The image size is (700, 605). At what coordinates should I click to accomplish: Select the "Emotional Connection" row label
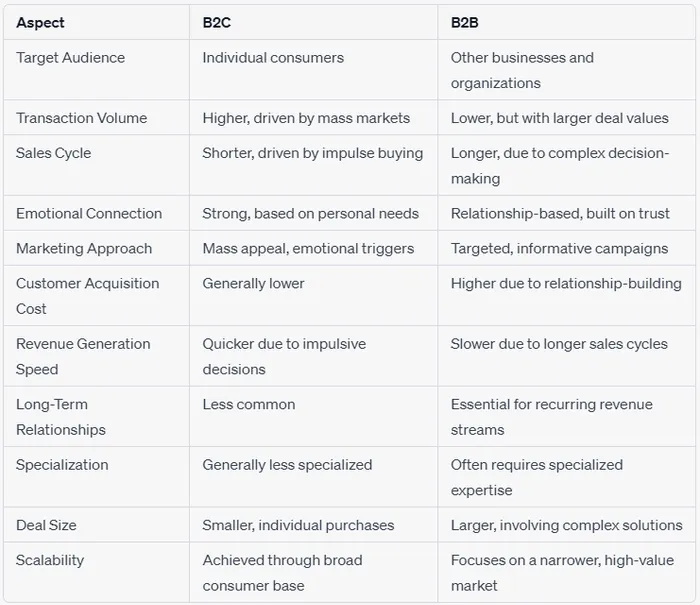click(x=88, y=213)
